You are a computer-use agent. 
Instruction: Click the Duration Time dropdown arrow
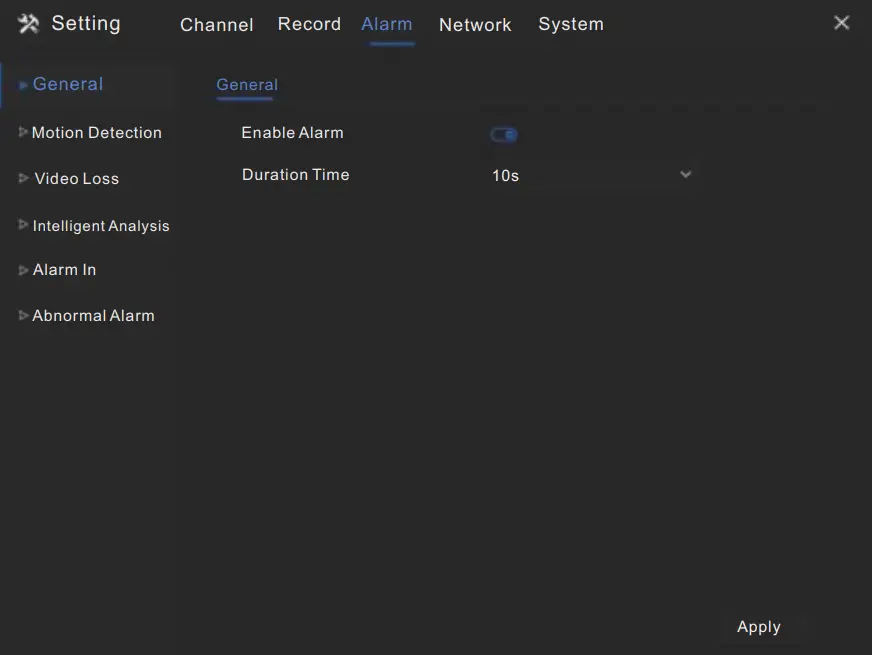685,175
